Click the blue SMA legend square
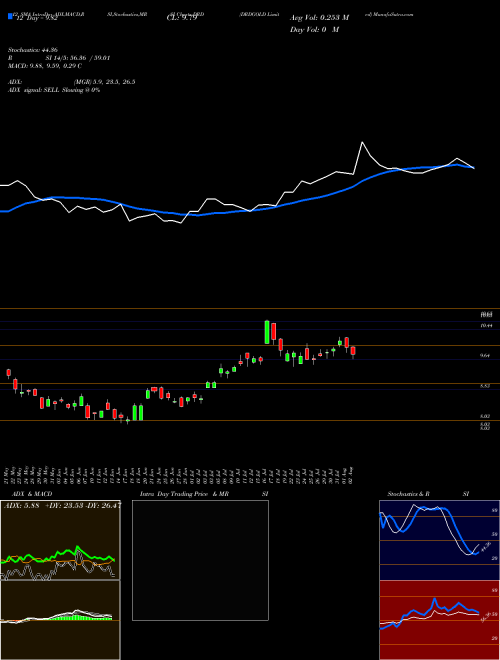 (x=11, y=17)
